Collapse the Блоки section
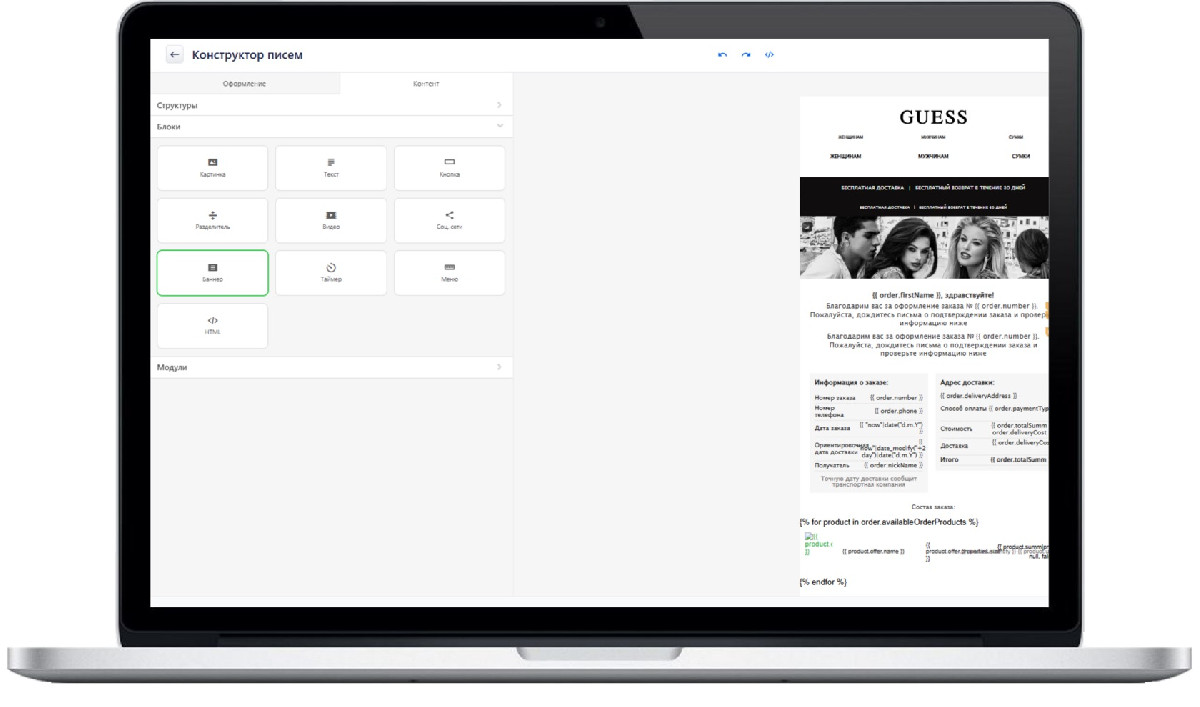The image size is (1200, 707). [x=331, y=127]
